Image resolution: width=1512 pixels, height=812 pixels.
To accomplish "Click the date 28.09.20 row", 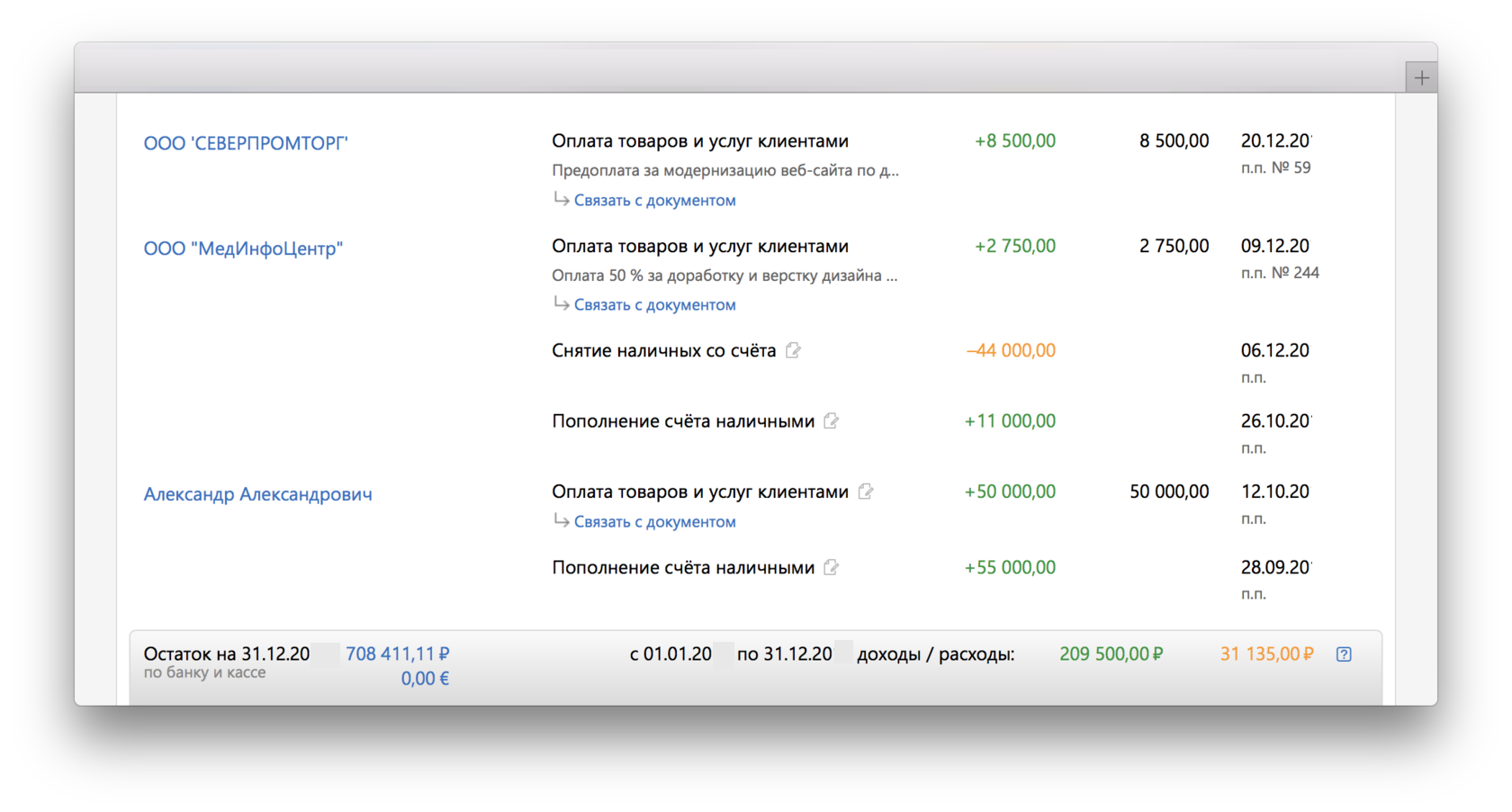I will click(x=1275, y=567).
